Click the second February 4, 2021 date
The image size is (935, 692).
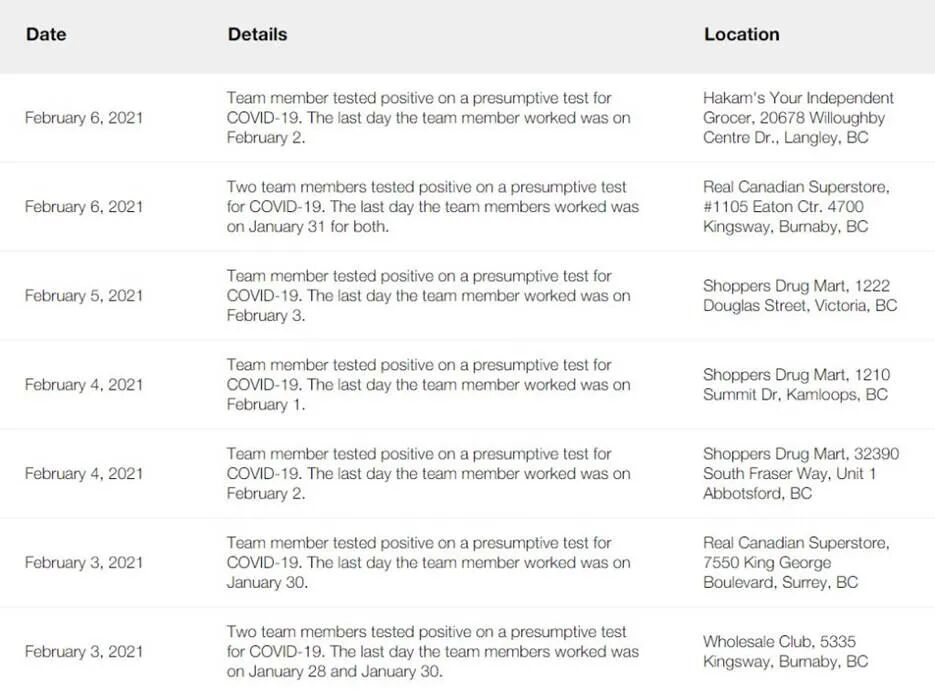point(84,473)
